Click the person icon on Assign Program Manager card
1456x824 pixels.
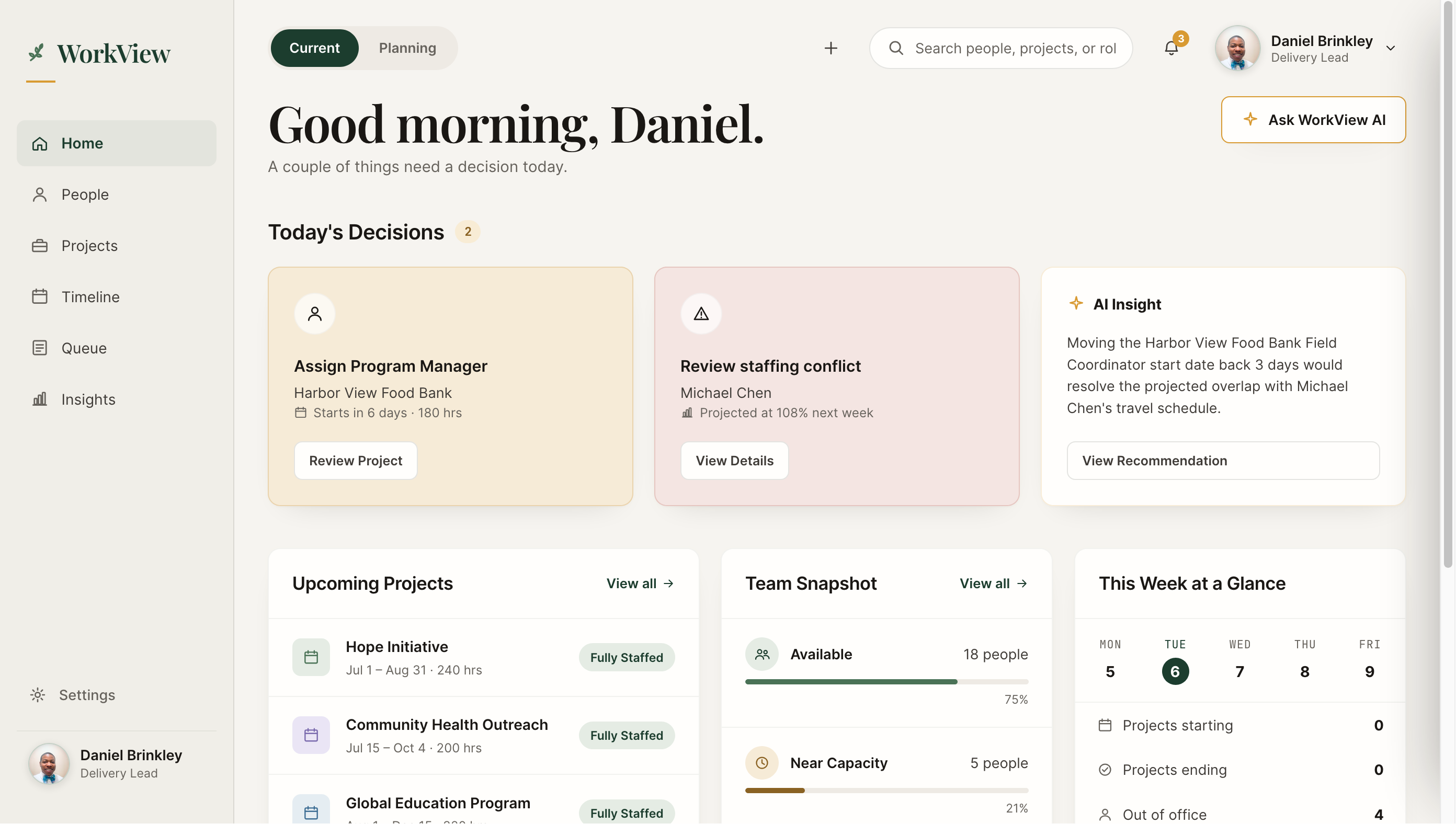click(314, 314)
